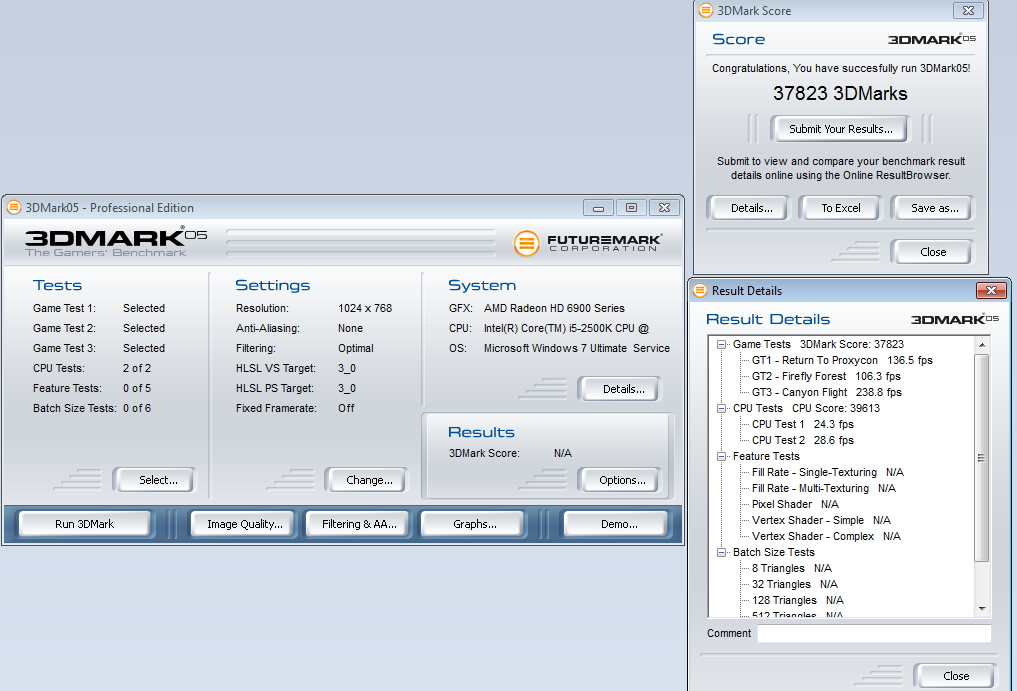Click the CPU Tests label in tree
1017x691 pixels.
[x=758, y=408]
